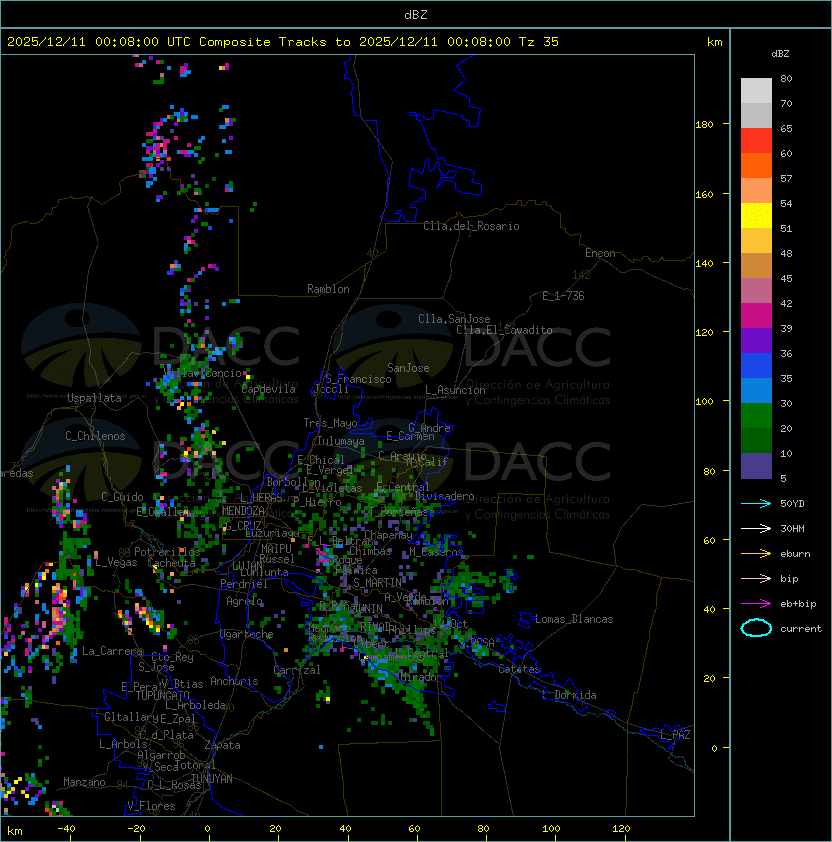Click the 'E_Chical' map label

[x=321, y=460]
